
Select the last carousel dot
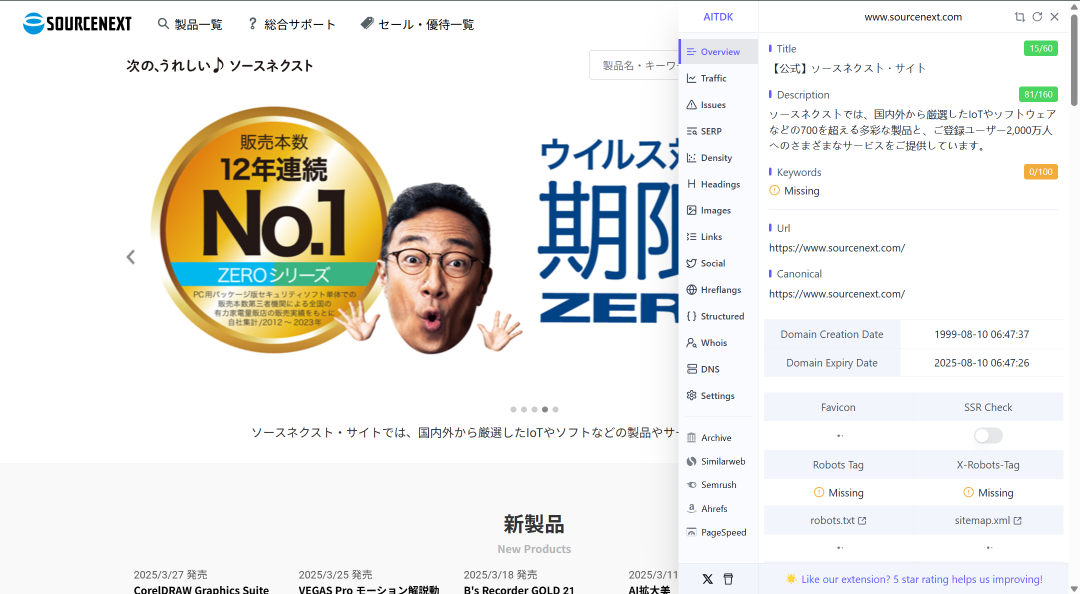pos(555,409)
